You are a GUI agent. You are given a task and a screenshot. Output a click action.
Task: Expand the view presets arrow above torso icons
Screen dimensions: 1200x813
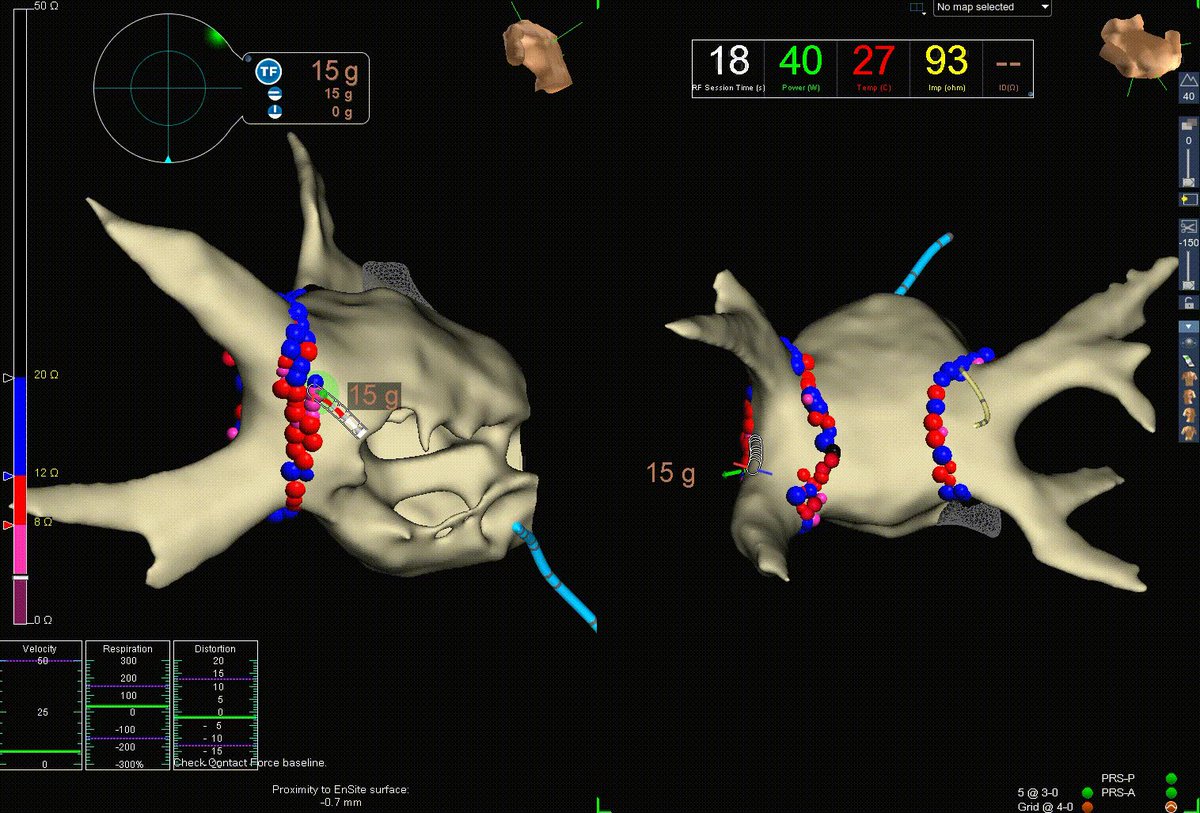click(1188, 327)
